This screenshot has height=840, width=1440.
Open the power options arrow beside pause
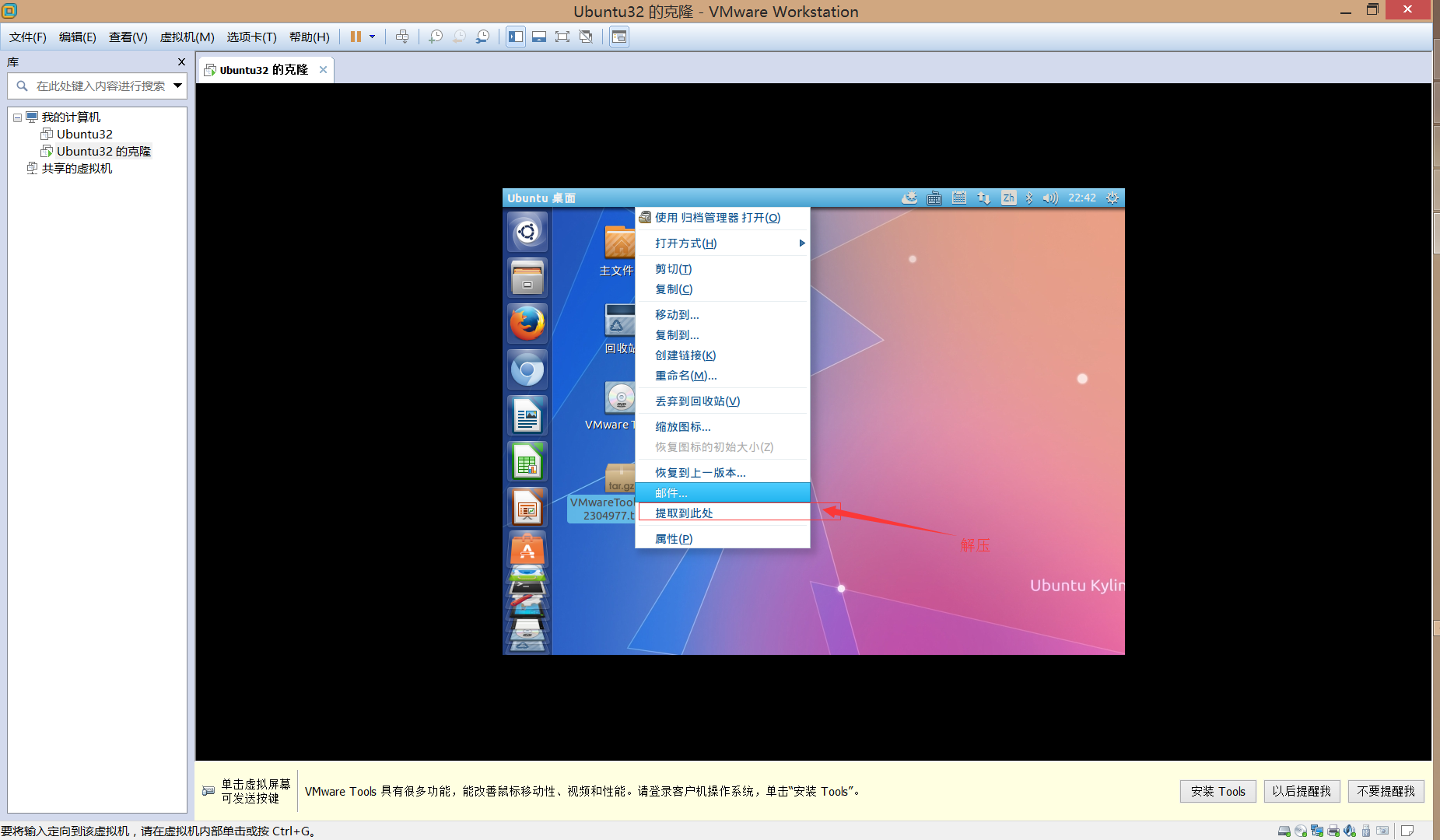pyautogui.click(x=372, y=37)
